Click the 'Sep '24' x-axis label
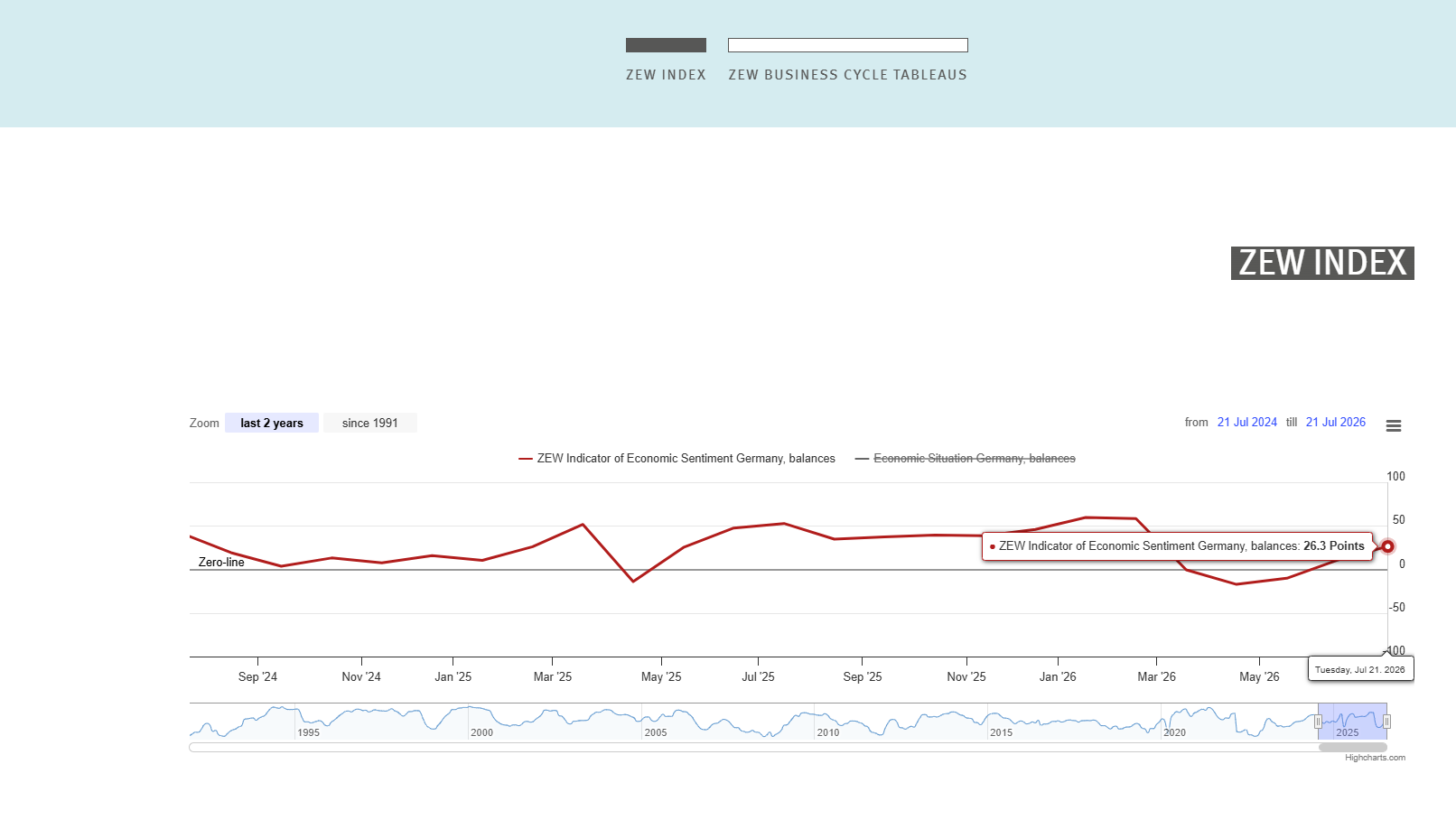This screenshot has height=820, width=1456. 257,676
